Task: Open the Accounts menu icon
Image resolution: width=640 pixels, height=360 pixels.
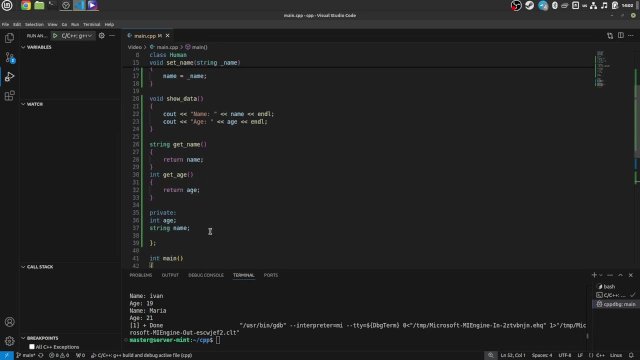Action: click(9, 322)
